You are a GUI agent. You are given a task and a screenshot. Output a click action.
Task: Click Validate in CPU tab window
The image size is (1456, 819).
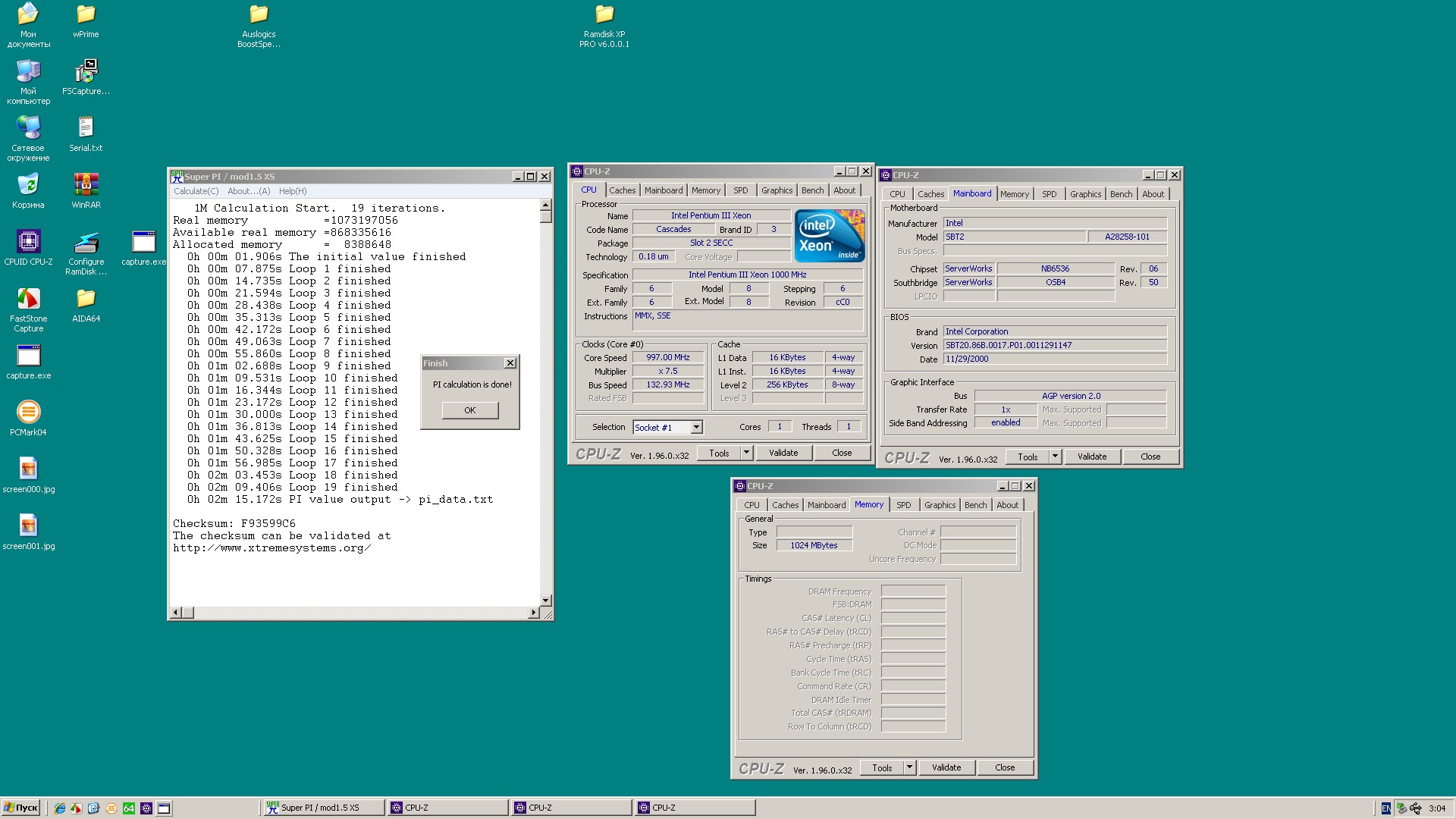tap(783, 453)
